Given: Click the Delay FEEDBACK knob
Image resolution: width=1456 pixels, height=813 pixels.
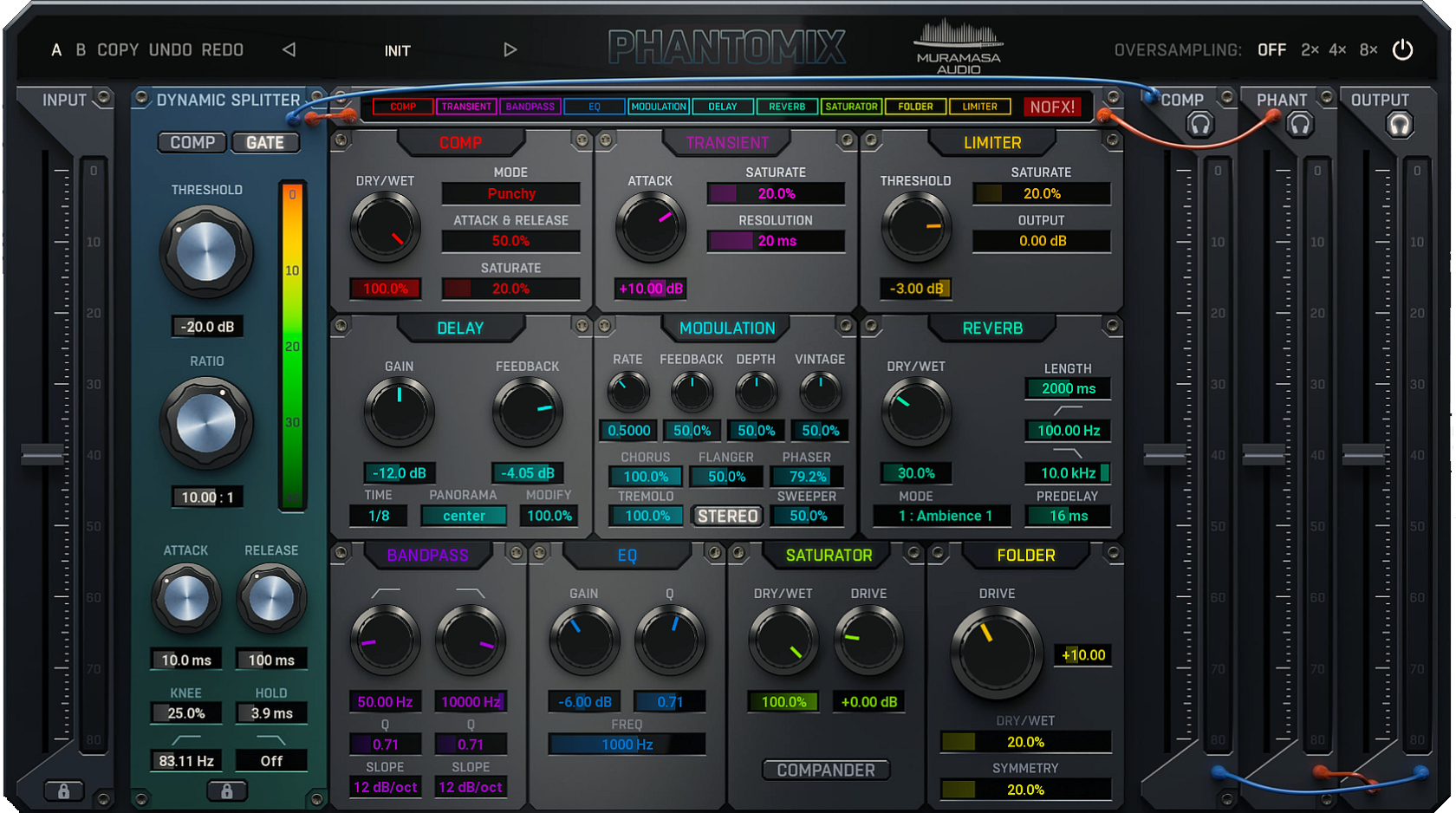Looking at the screenshot, I should click(x=527, y=413).
